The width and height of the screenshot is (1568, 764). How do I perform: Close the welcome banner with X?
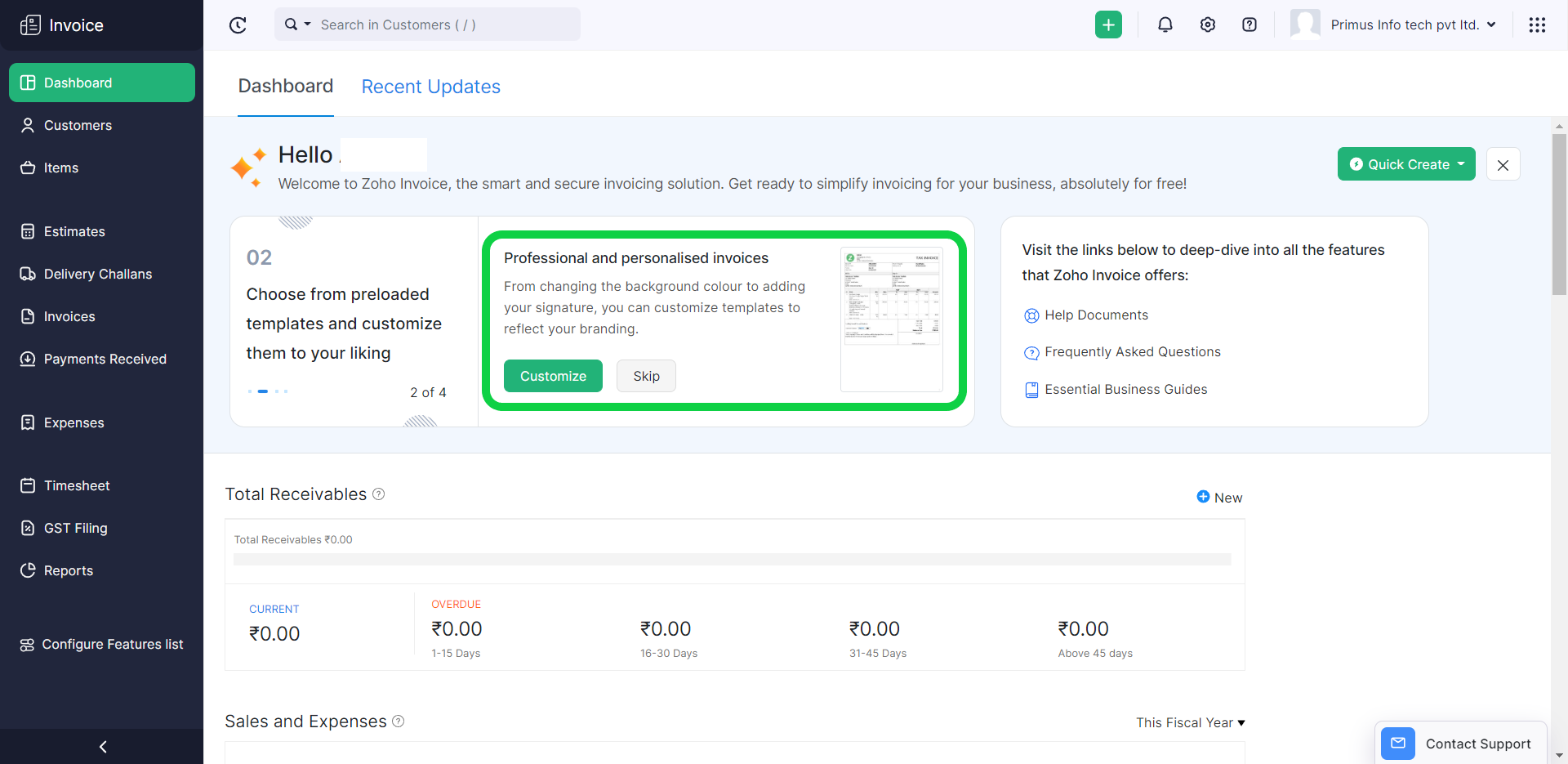(x=1503, y=164)
